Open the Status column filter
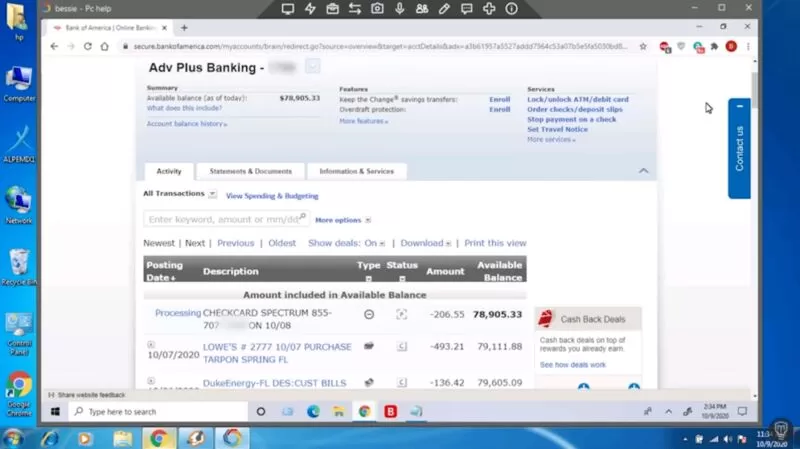The width and height of the screenshot is (800, 449). (402, 279)
